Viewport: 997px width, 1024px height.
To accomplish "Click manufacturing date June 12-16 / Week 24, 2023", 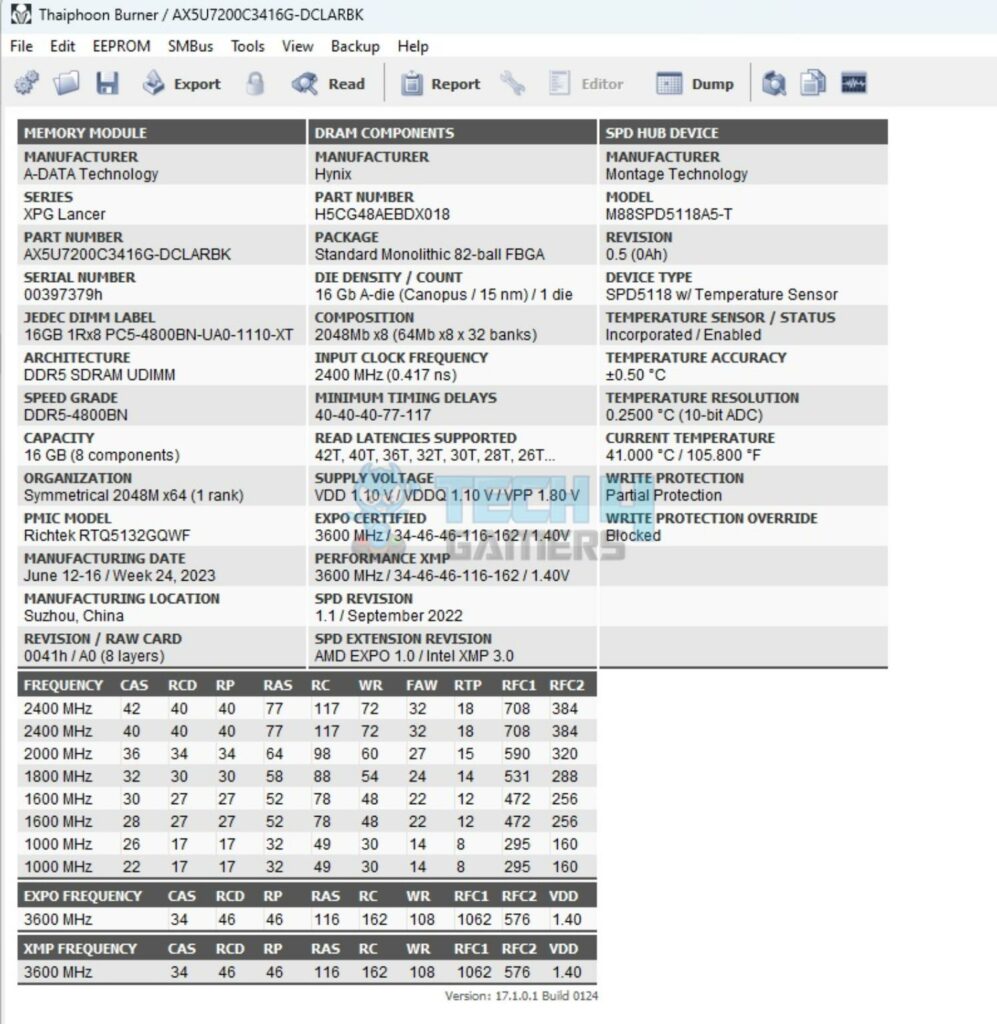I will tap(119, 576).
